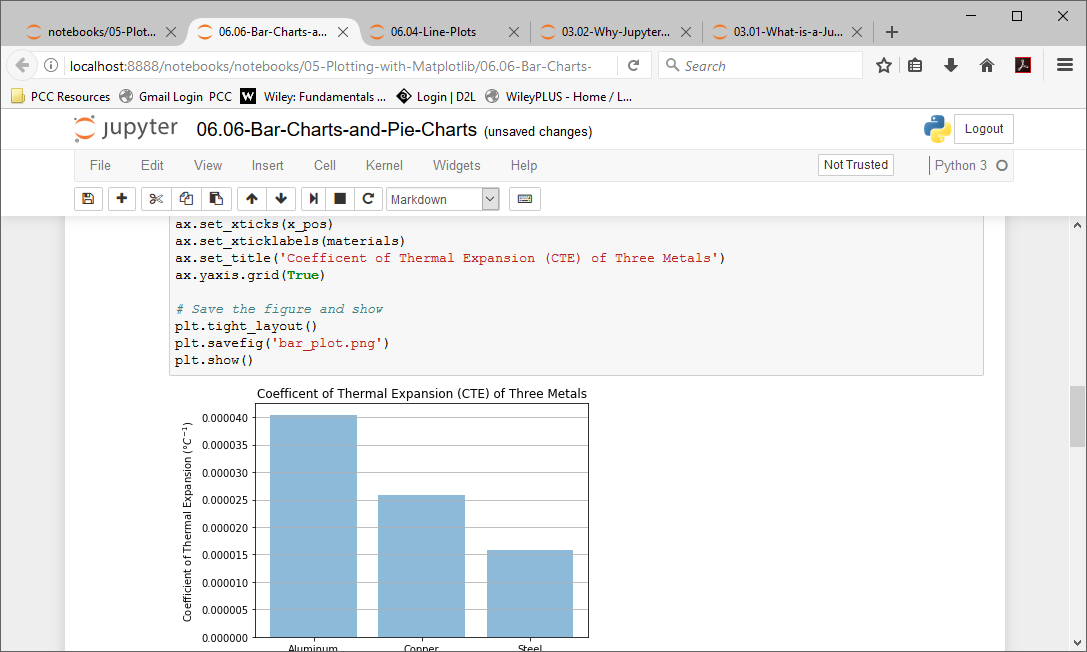The height and width of the screenshot is (652, 1087).
Task: Cut the selected cell with scissors icon
Action: point(155,198)
